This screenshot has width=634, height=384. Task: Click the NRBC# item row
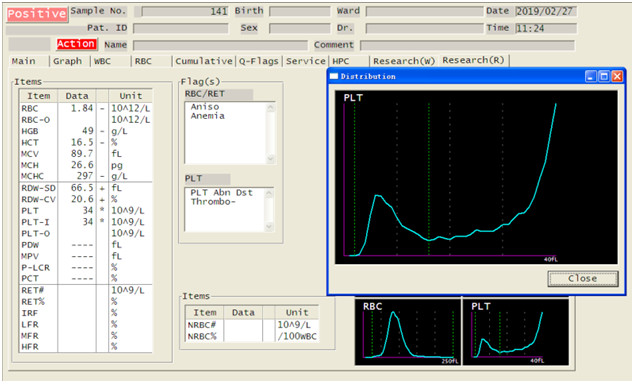(x=252, y=325)
